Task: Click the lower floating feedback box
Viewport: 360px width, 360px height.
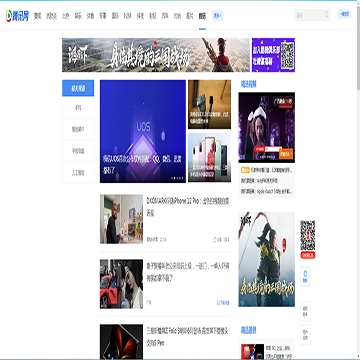Action: point(305,335)
